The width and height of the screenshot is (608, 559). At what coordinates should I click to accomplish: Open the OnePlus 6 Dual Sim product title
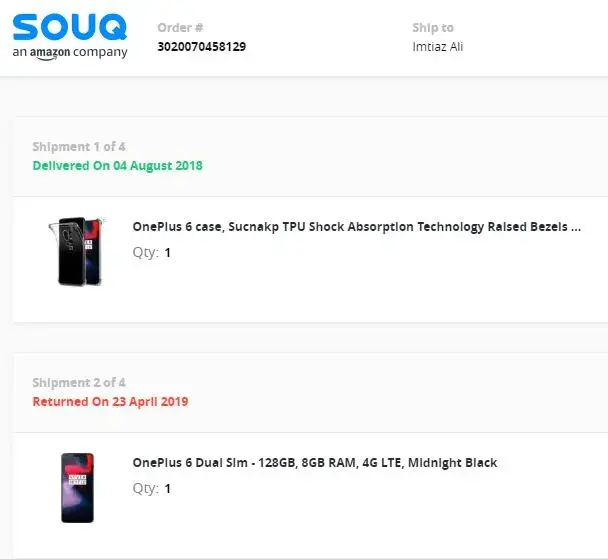(314, 463)
